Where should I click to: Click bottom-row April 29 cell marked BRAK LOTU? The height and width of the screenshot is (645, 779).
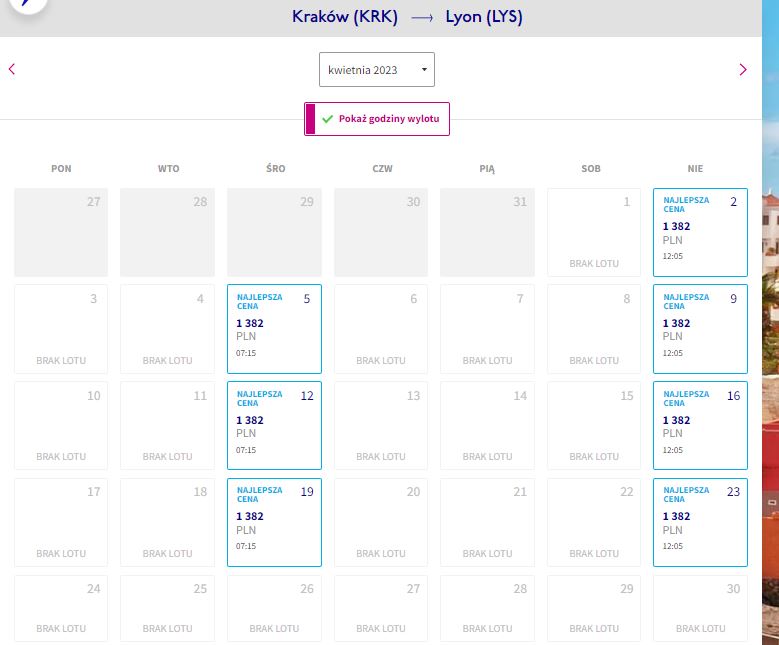tap(594, 609)
